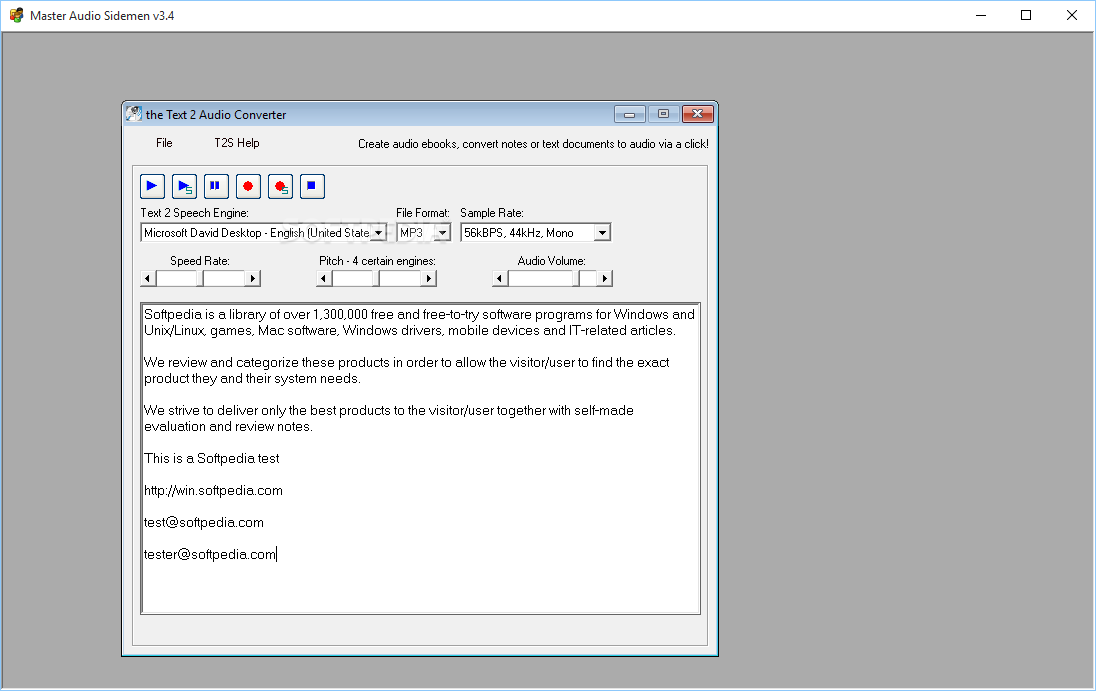Close the Master Audio Sidemen main window
This screenshot has width=1096, height=691.
(1072, 15)
